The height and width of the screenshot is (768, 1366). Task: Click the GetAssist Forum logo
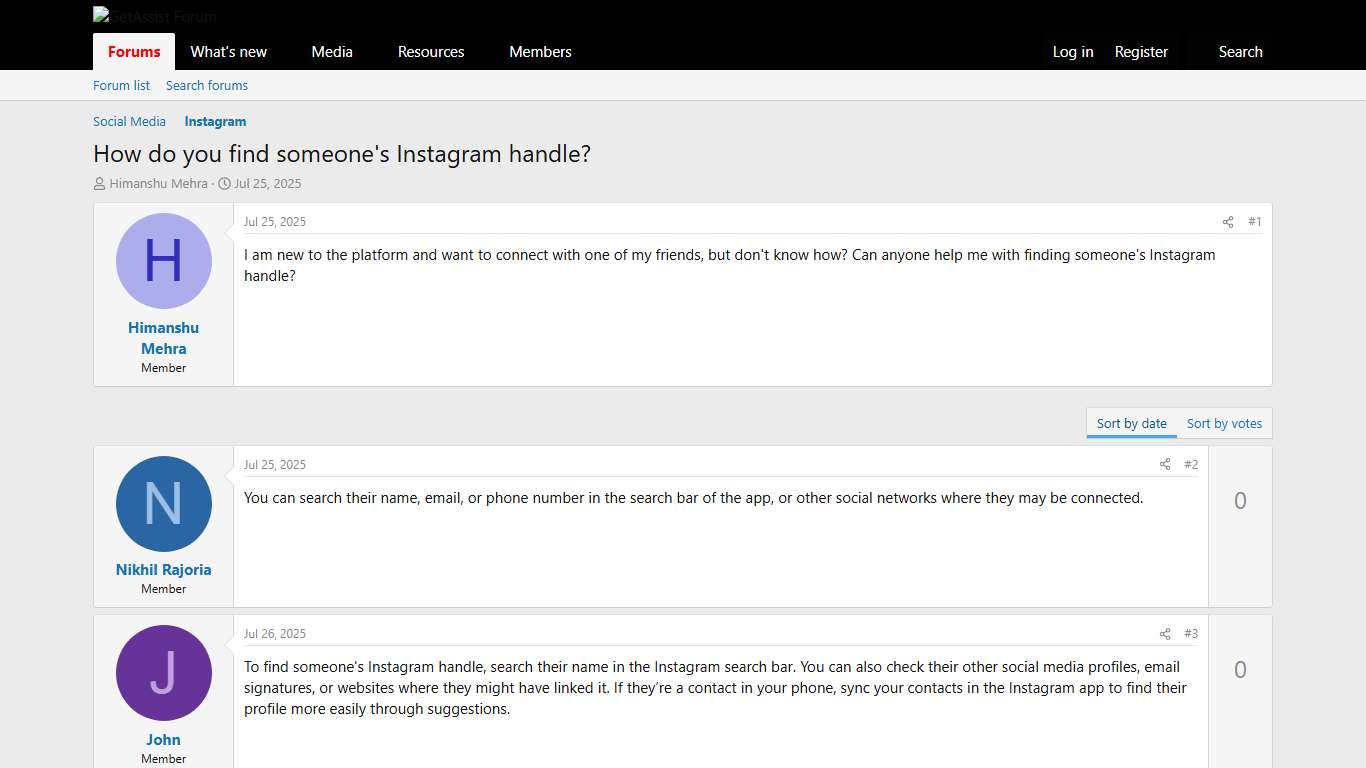(154, 16)
